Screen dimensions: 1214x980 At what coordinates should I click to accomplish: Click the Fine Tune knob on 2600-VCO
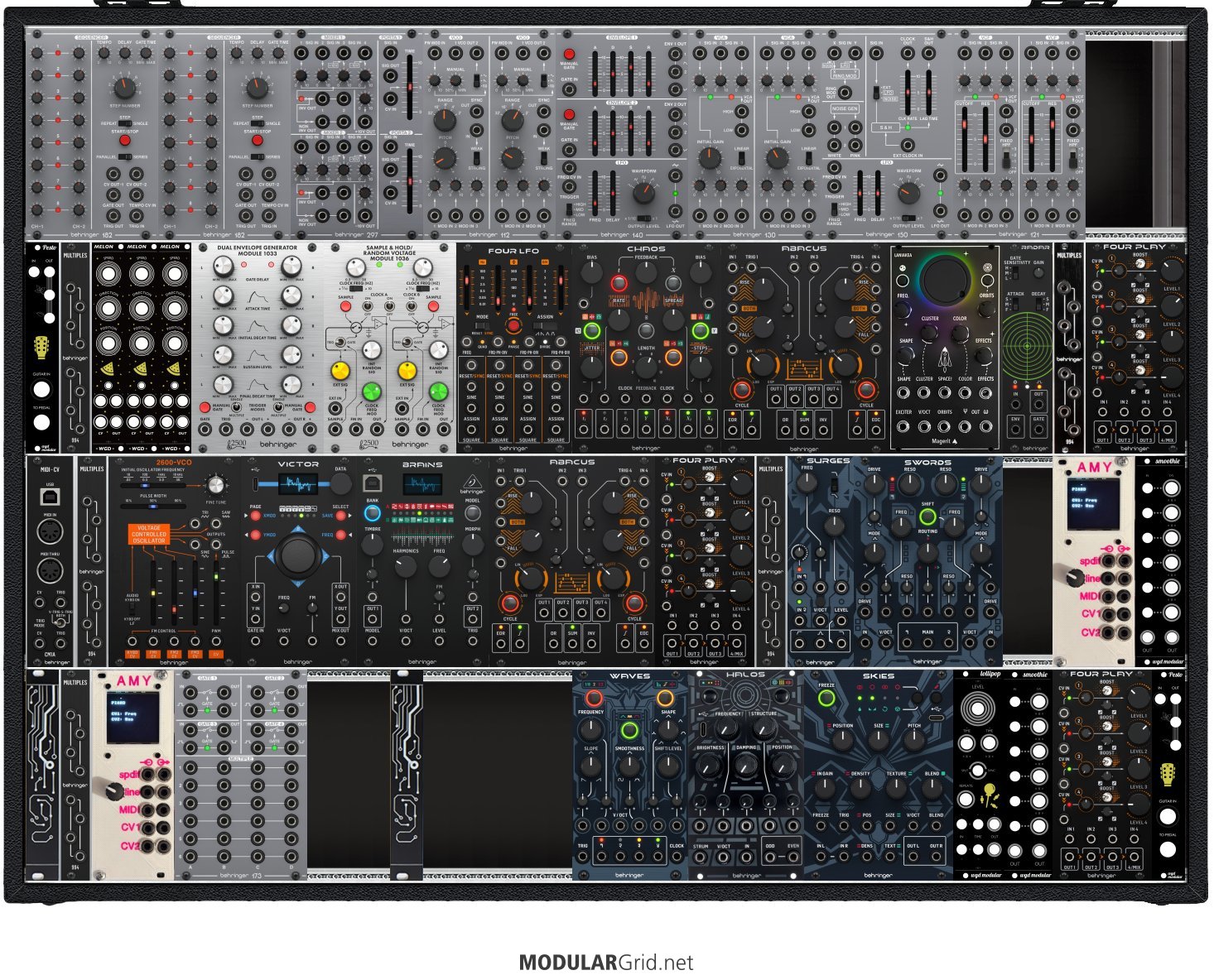pos(216,486)
